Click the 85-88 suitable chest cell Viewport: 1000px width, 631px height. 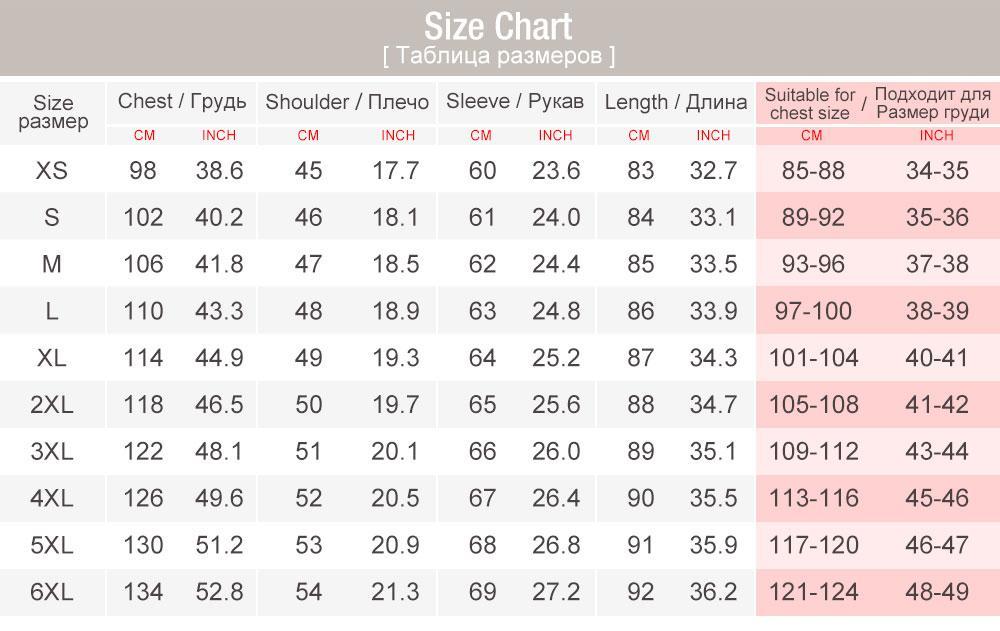click(813, 170)
